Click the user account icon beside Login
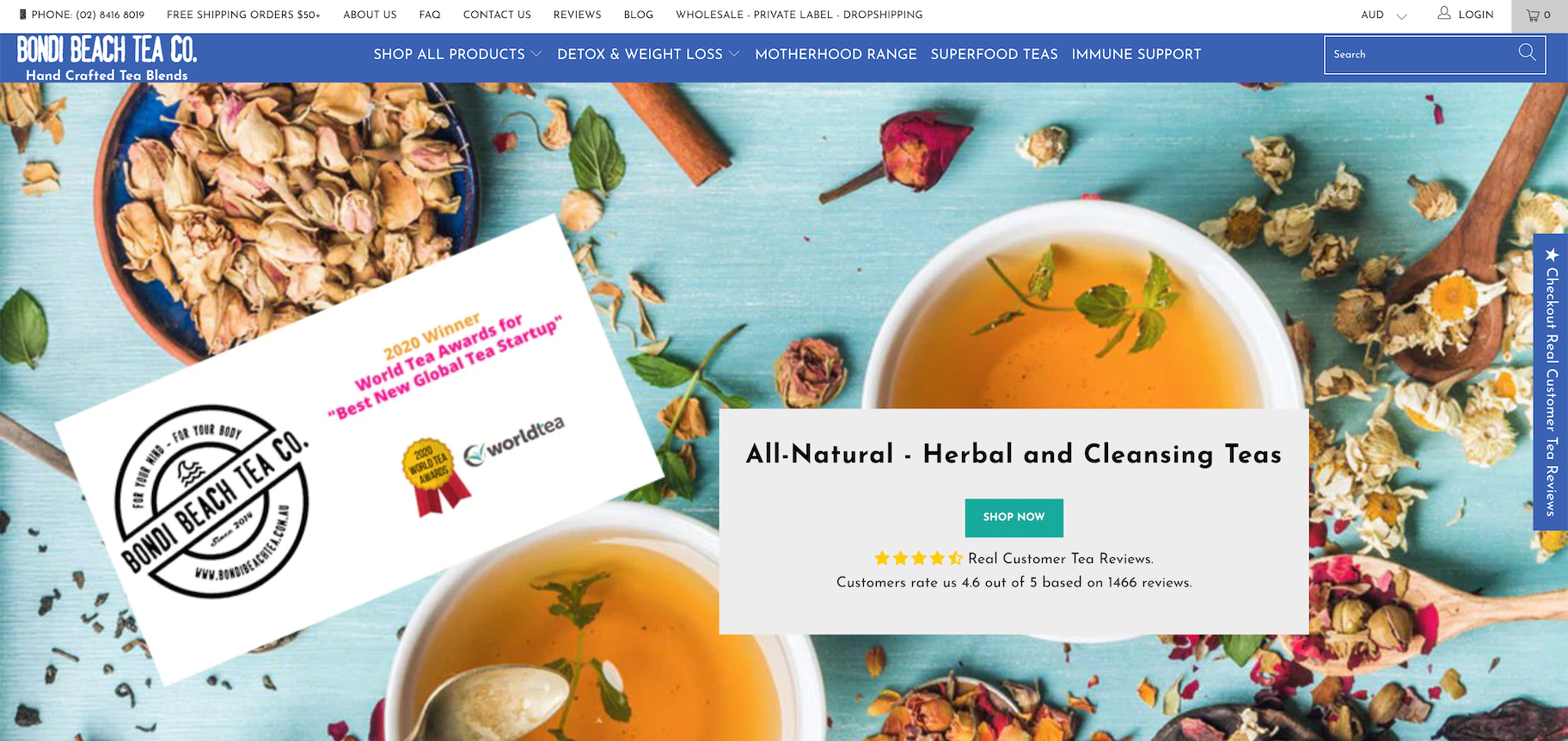 (x=1444, y=13)
